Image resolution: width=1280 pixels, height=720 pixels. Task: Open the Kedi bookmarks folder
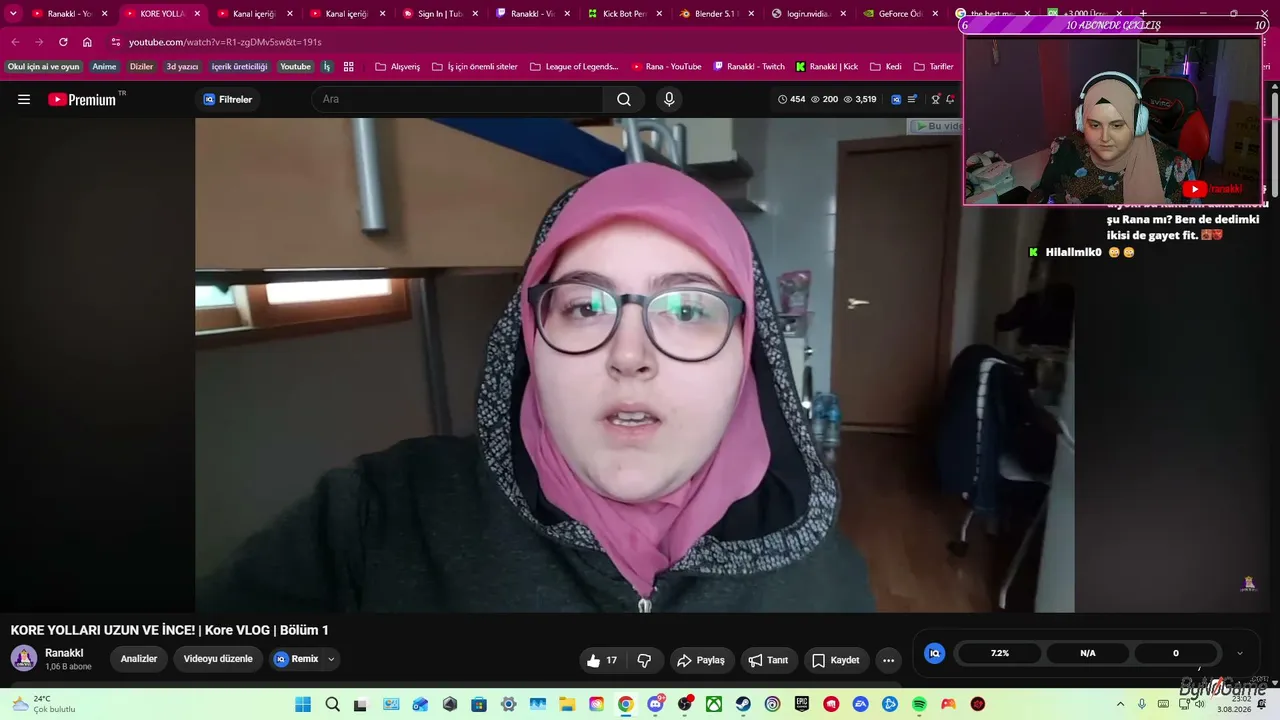pyautogui.click(x=886, y=67)
